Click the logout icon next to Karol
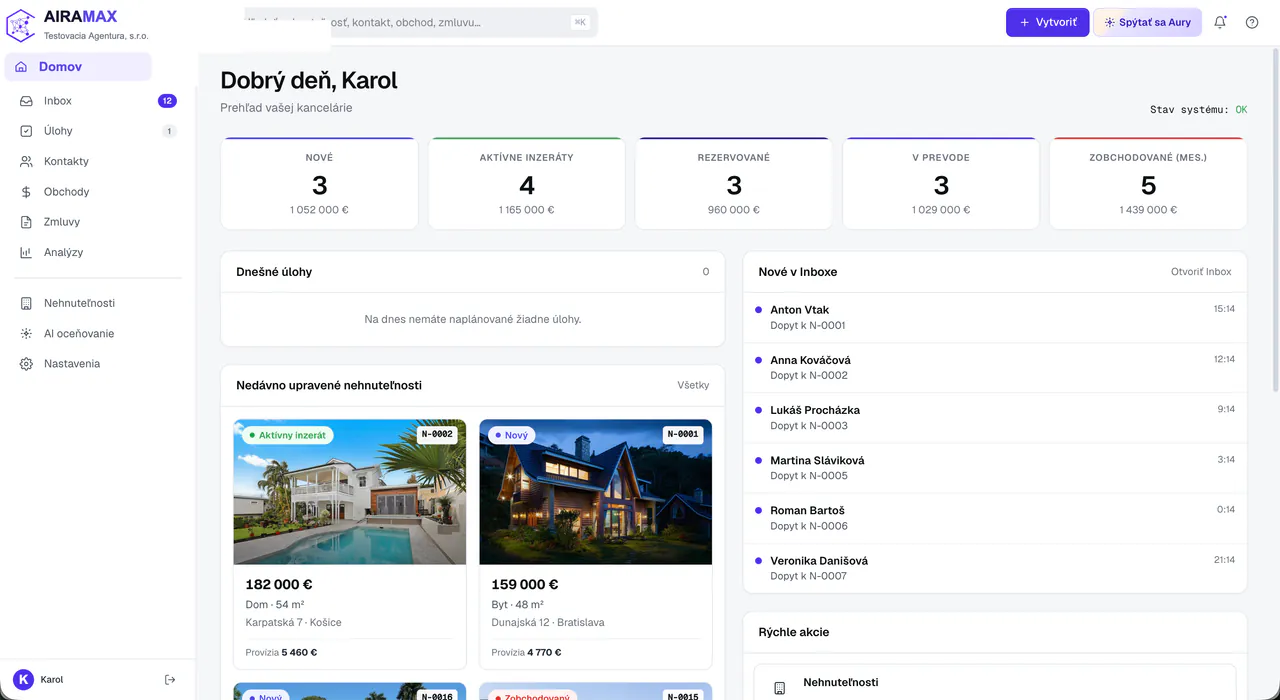The image size is (1280, 700). pos(170,680)
